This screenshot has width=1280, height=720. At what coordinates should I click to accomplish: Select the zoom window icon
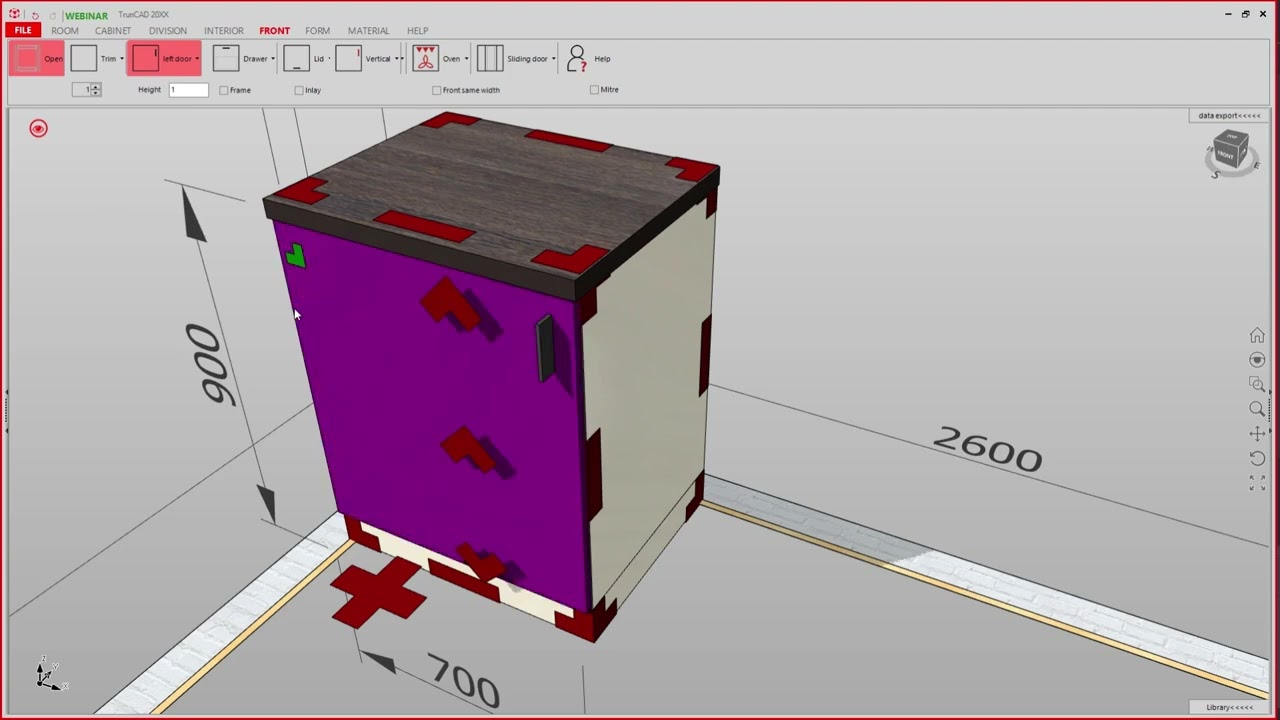(x=1257, y=384)
